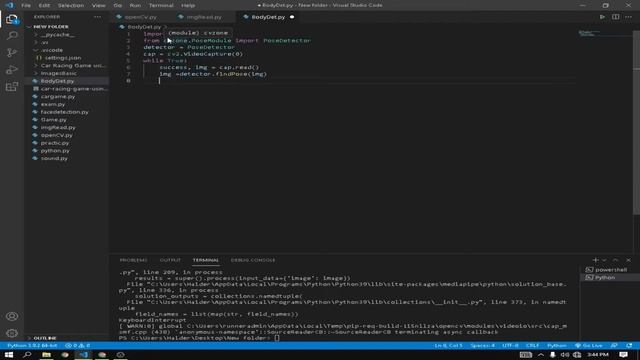Open the Search view in activity bar
The width and height of the screenshot is (640, 360).
coord(12,36)
